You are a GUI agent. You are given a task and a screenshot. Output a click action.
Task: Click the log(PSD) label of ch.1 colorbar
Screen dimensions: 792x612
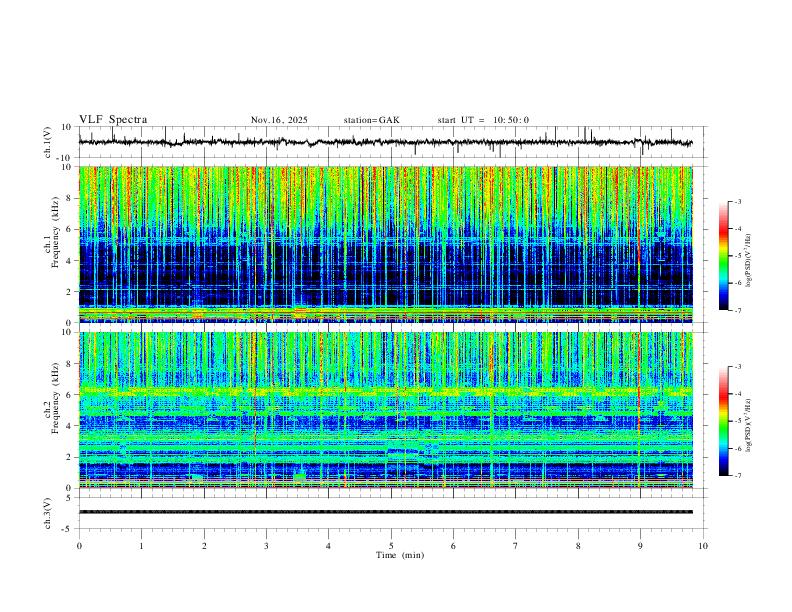pos(749,261)
